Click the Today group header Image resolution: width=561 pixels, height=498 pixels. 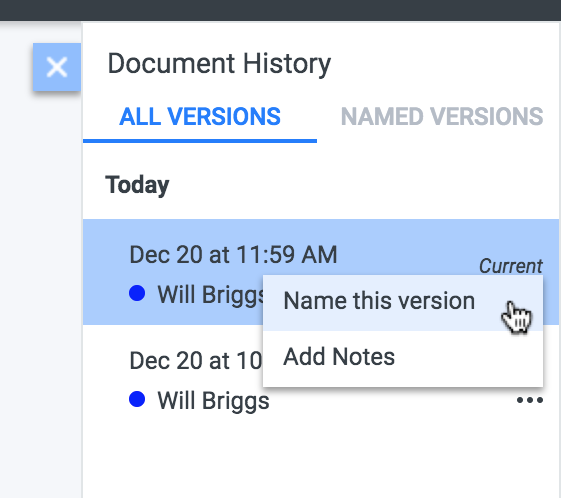(x=137, y=185)
